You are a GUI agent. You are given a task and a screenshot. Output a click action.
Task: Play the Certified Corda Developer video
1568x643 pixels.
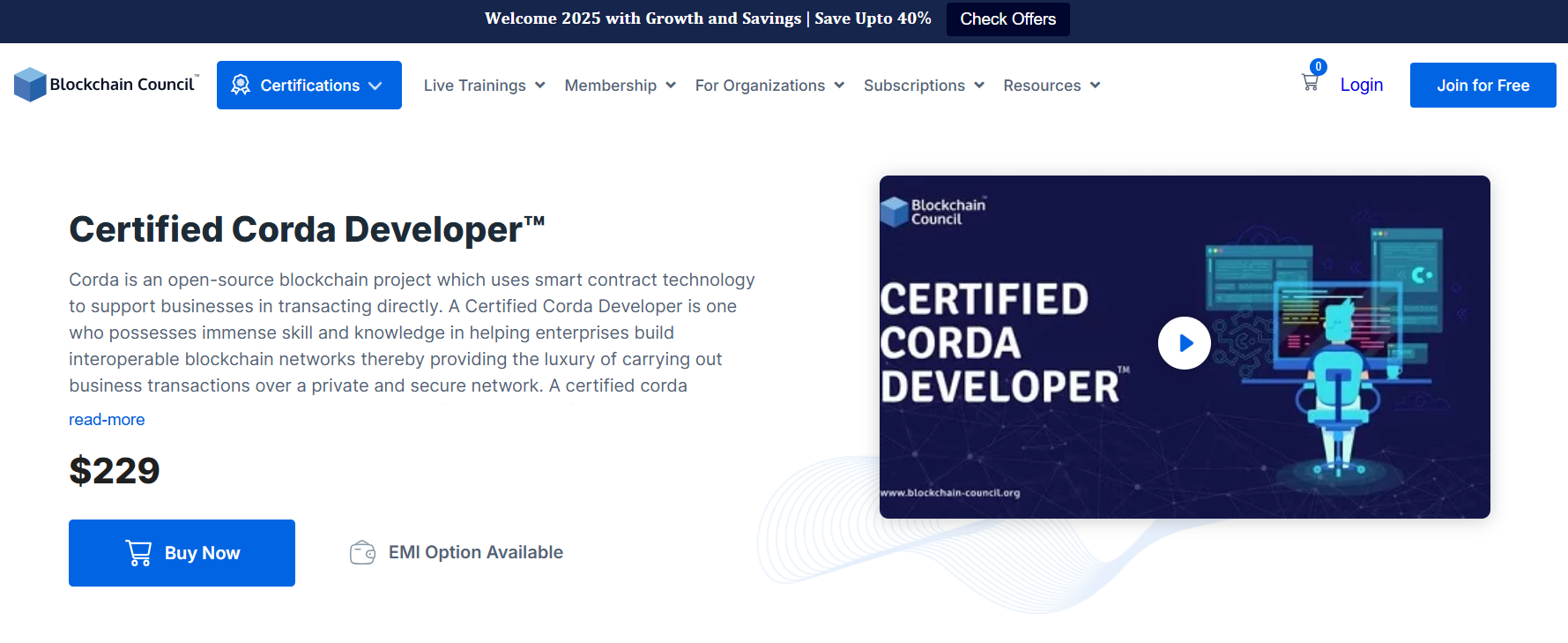1184,343
